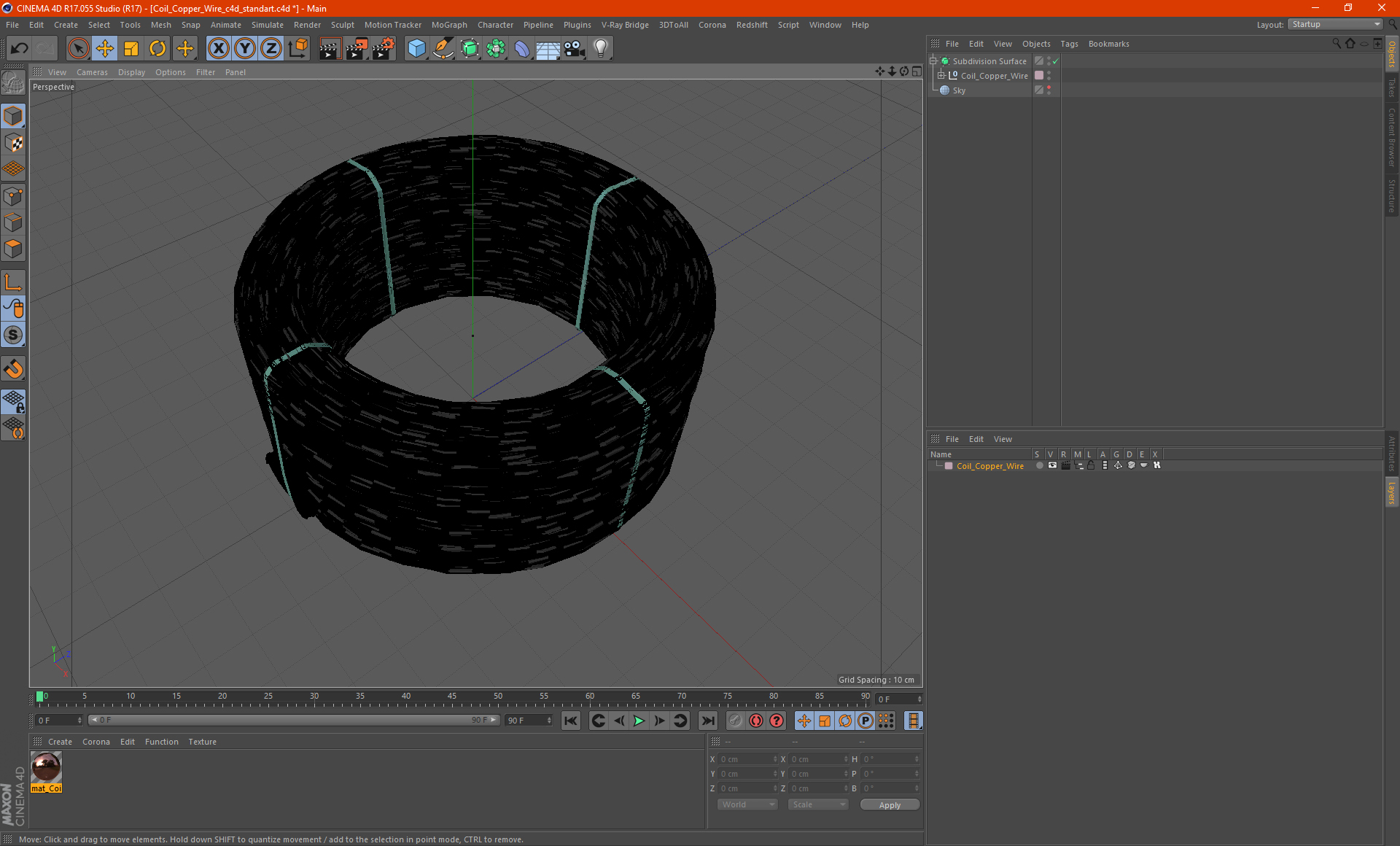
Task: Select the Live Selection tool
Action: [78, 49]
